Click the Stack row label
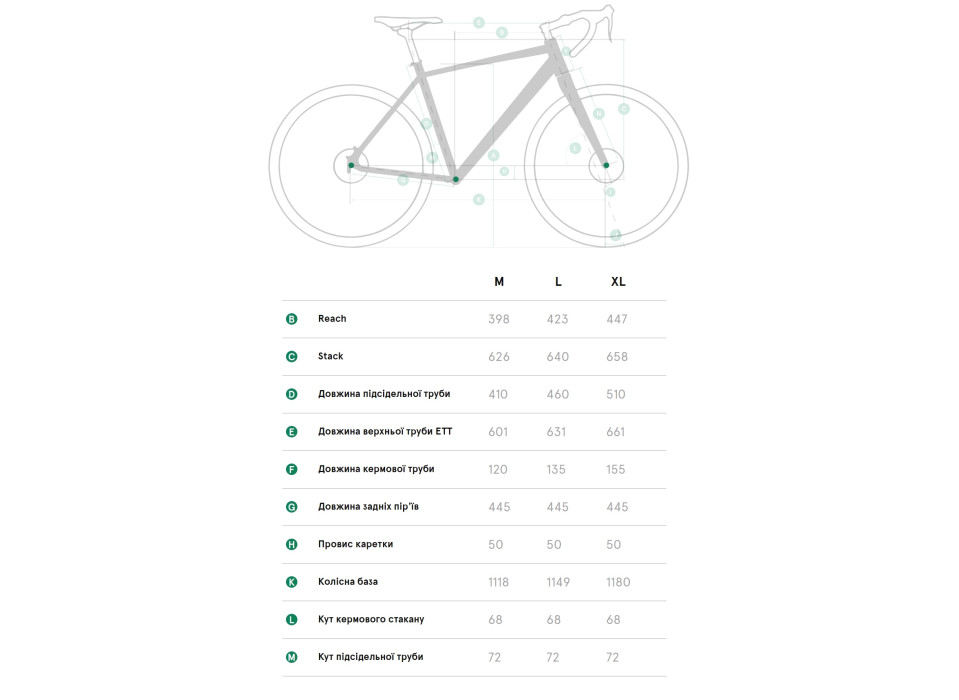Screen dimensions: 959x700 tap(330, 356)
